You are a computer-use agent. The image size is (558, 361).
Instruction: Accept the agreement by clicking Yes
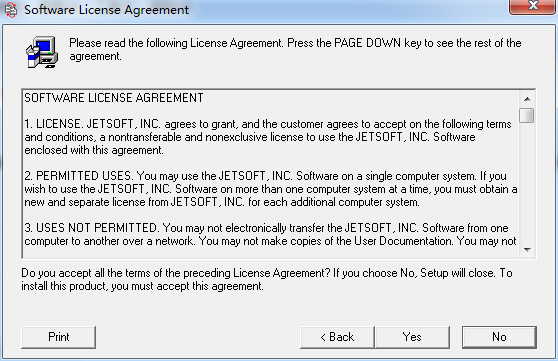(x=412, y=337)
